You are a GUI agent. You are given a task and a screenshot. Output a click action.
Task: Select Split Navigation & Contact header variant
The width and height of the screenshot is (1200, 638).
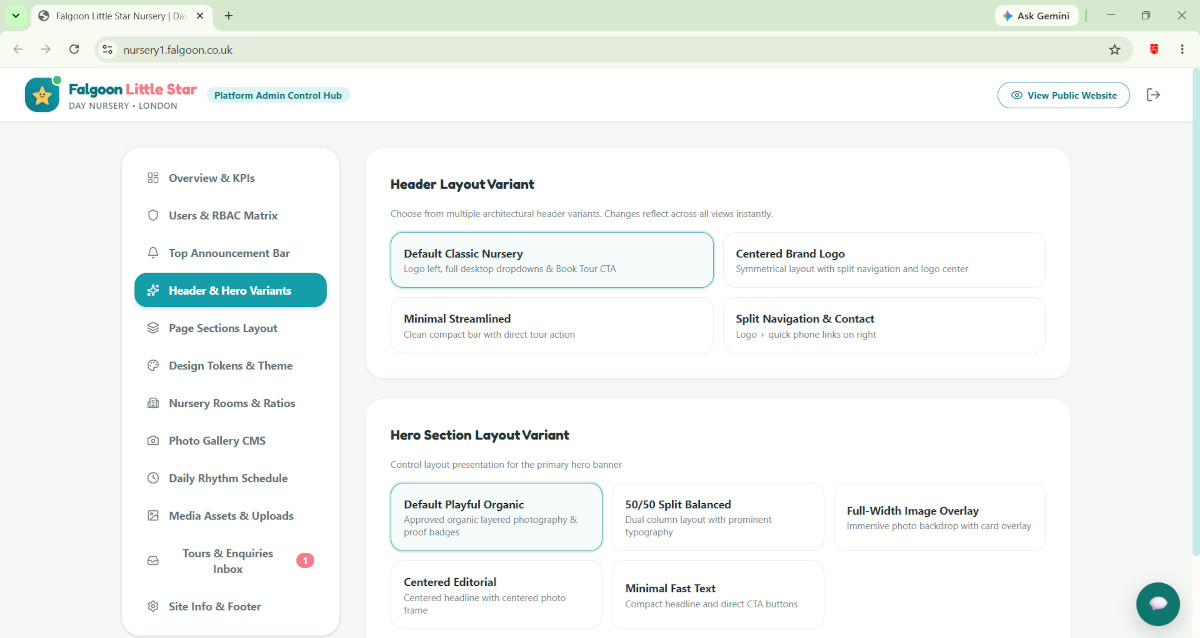click(884, 325)
